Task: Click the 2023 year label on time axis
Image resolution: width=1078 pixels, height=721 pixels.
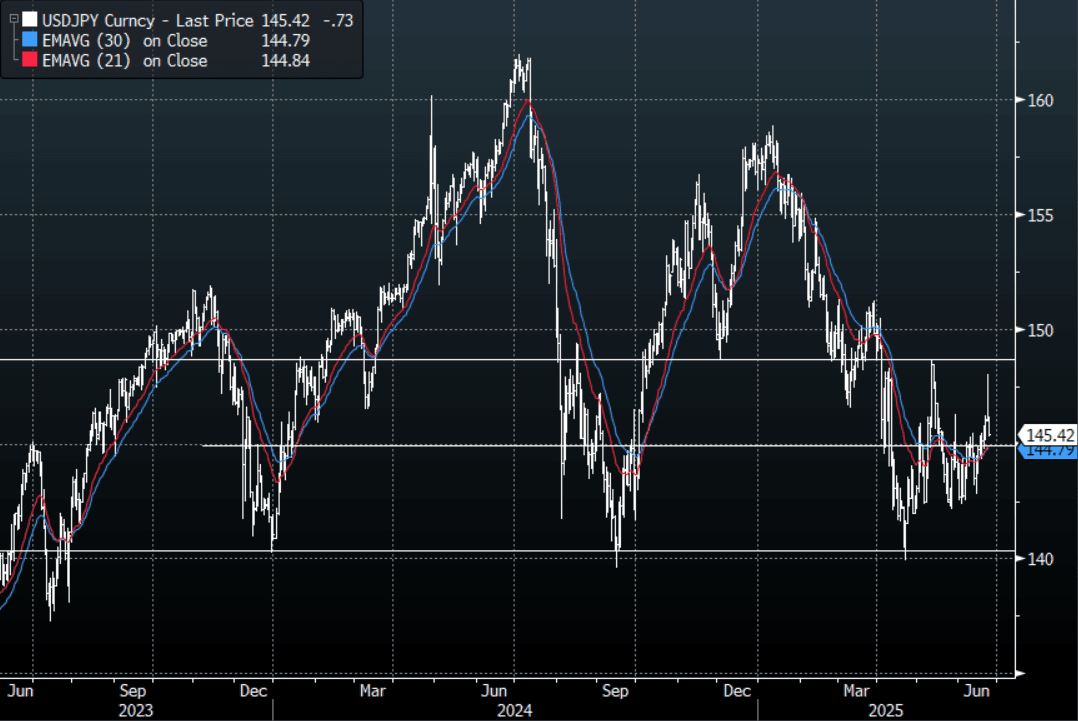Action: point(137,710)
